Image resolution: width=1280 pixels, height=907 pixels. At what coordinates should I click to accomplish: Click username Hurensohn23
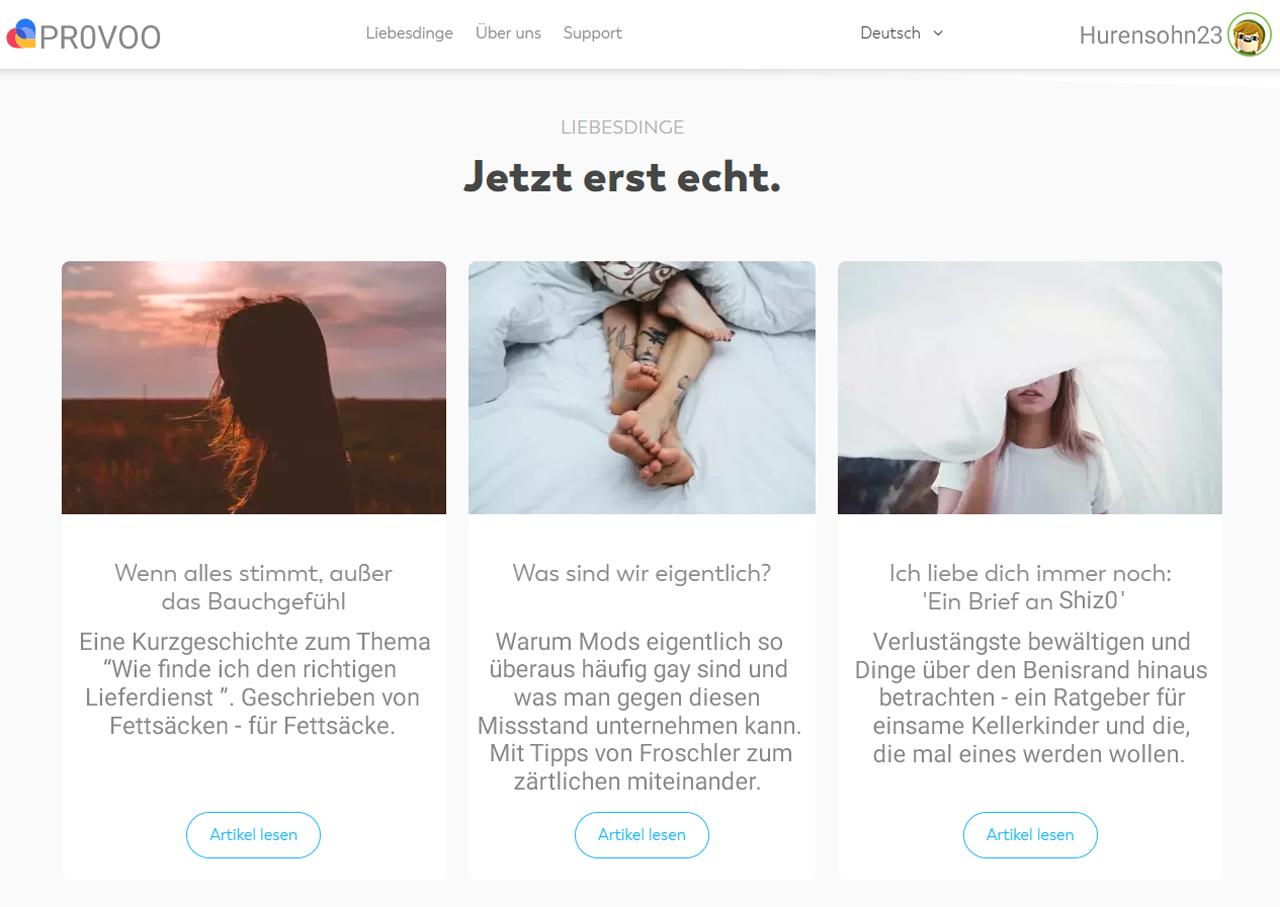pyautogui.click(x=1150, y=35)
